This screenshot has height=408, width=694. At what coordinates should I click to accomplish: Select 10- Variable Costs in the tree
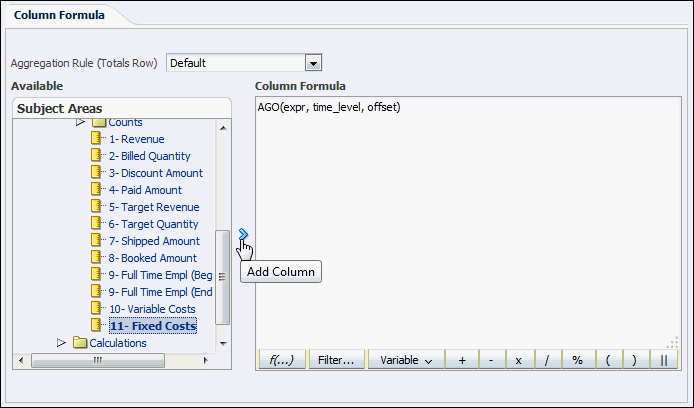point(152,309)
